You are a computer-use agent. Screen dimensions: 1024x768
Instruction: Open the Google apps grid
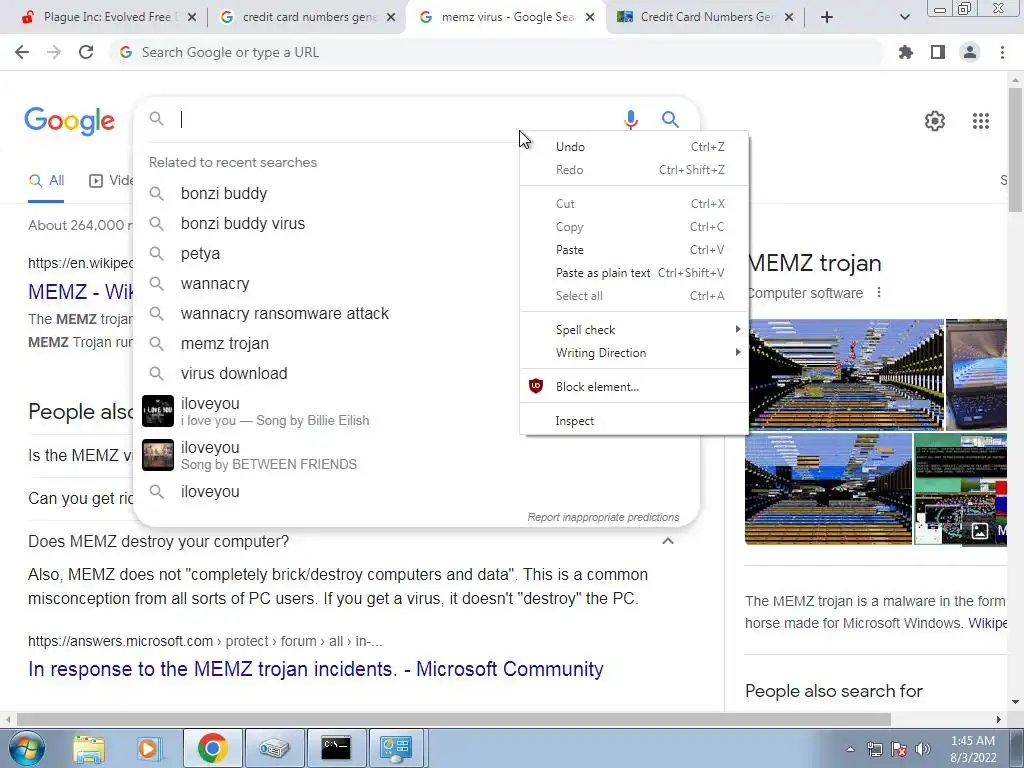(x=980, y=121)
